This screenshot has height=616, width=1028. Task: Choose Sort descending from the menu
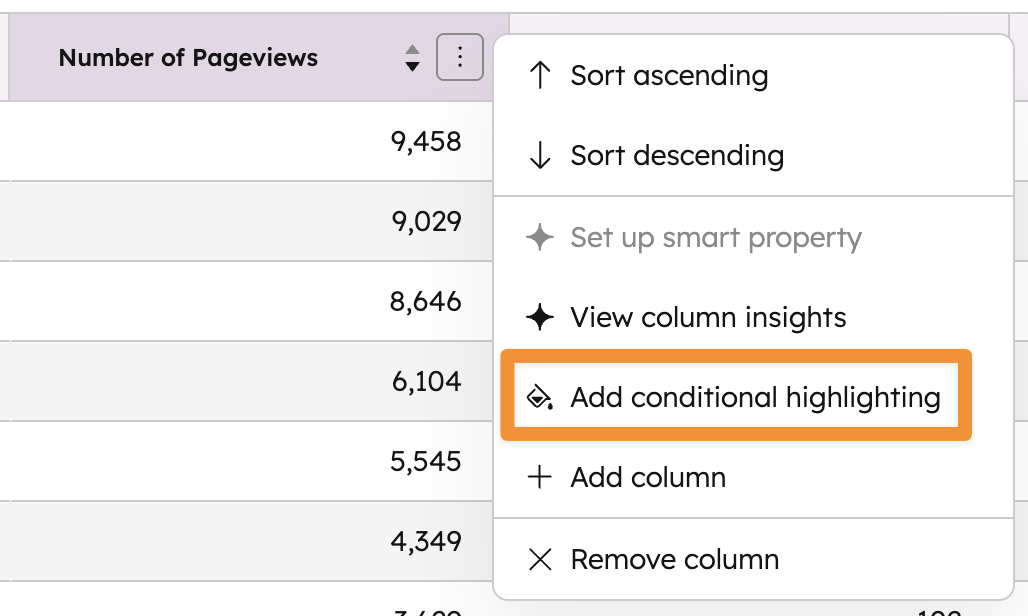(x=677, y=156)
